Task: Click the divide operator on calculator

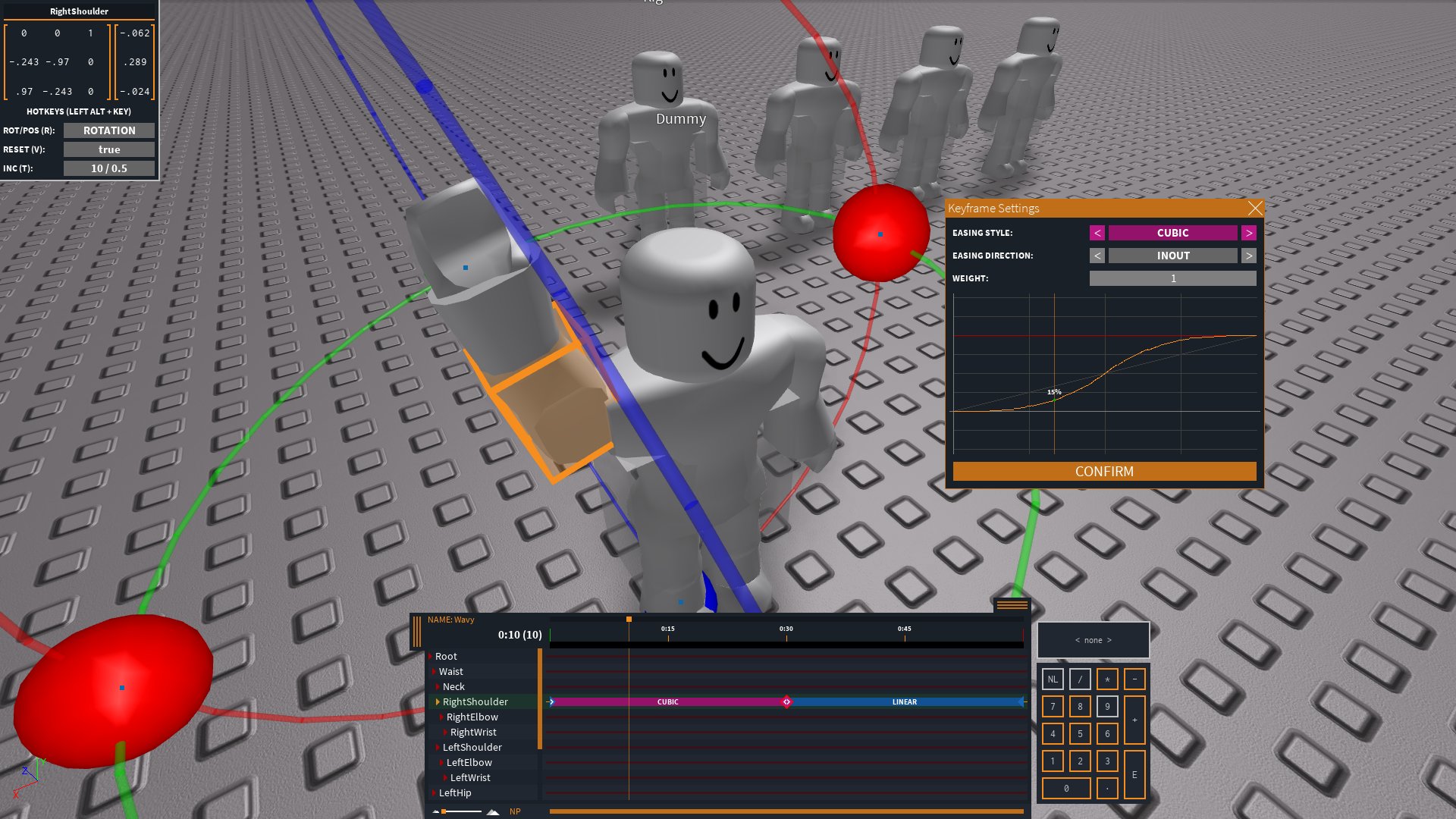Action: (1079, 678)
